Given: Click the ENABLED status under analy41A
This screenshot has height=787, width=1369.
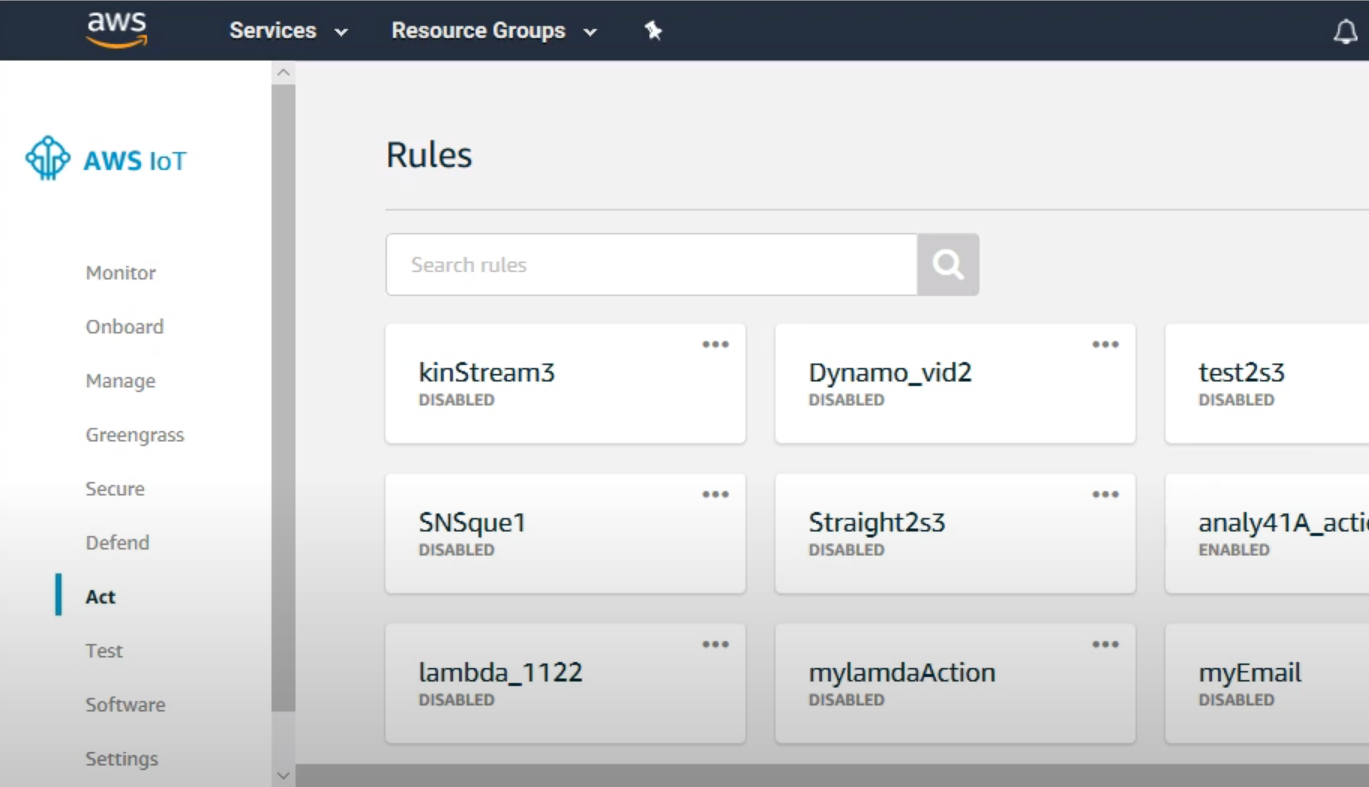Looking at the screenshot, I should point(1234,550).
